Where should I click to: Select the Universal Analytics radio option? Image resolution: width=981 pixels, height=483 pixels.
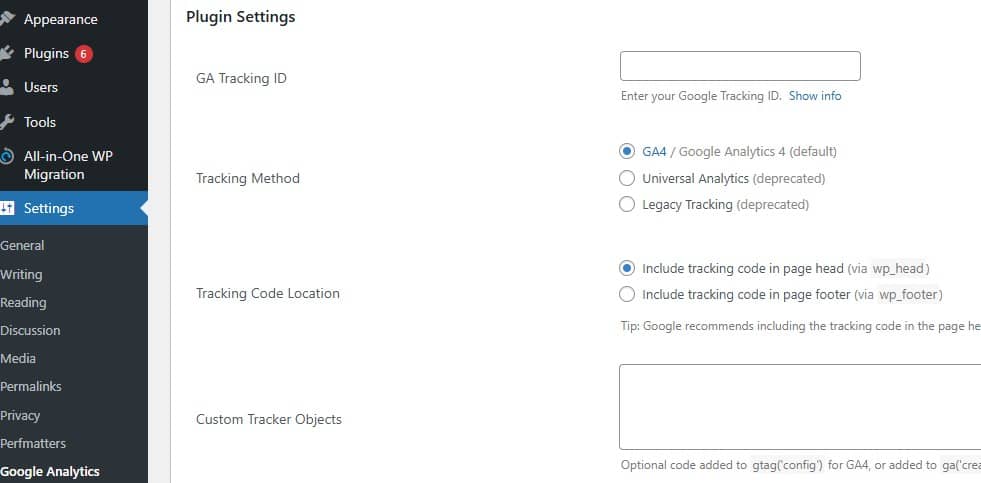[627, 178]
